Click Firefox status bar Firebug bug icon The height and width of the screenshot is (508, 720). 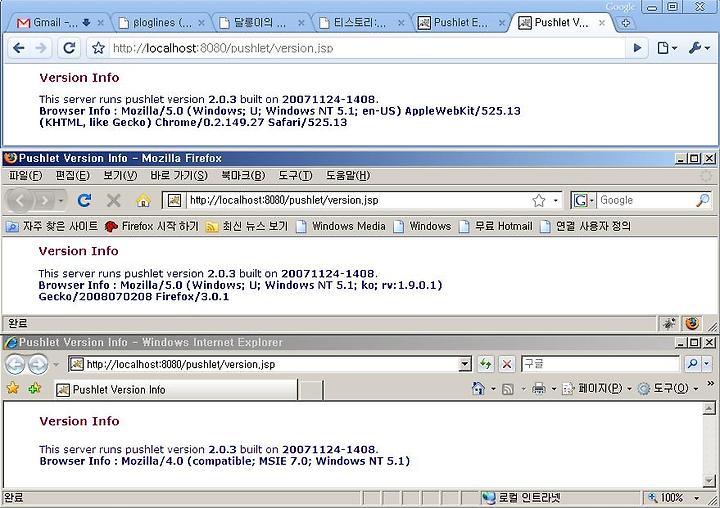coord(669,323)
